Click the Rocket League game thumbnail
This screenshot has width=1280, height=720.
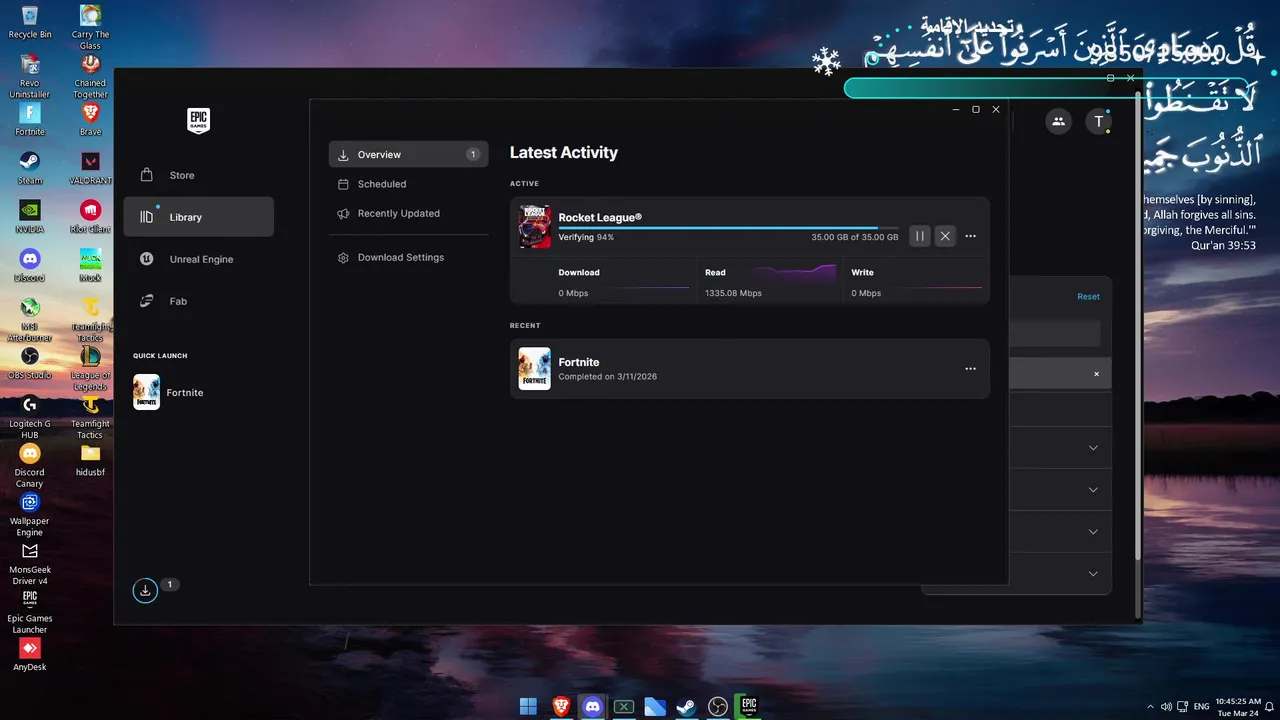(534, 226)
